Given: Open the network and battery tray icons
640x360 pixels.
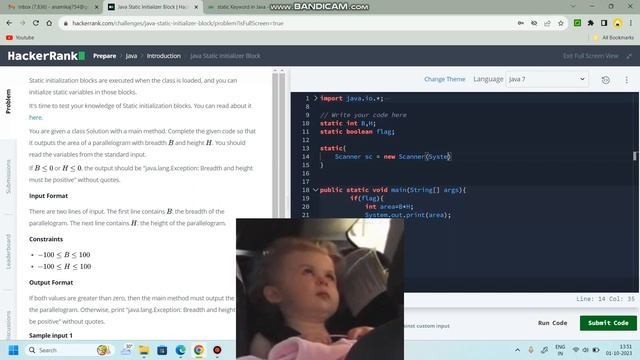Looking at the screenshot, I should click(585, 350).
